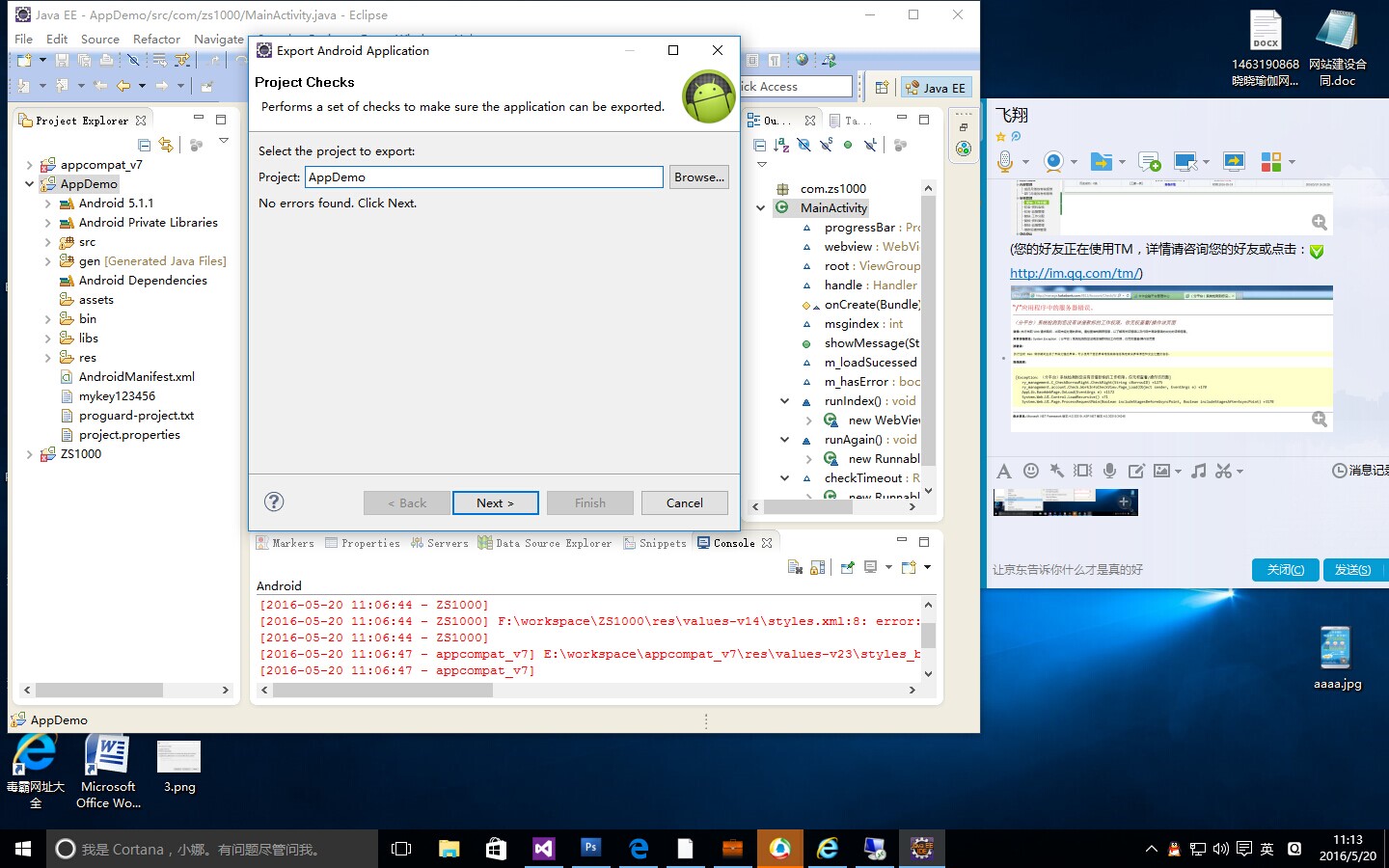Click the Project Explorer horizontal scrollbar
The width and height of the screenshot is (1389, 868).
125,691
